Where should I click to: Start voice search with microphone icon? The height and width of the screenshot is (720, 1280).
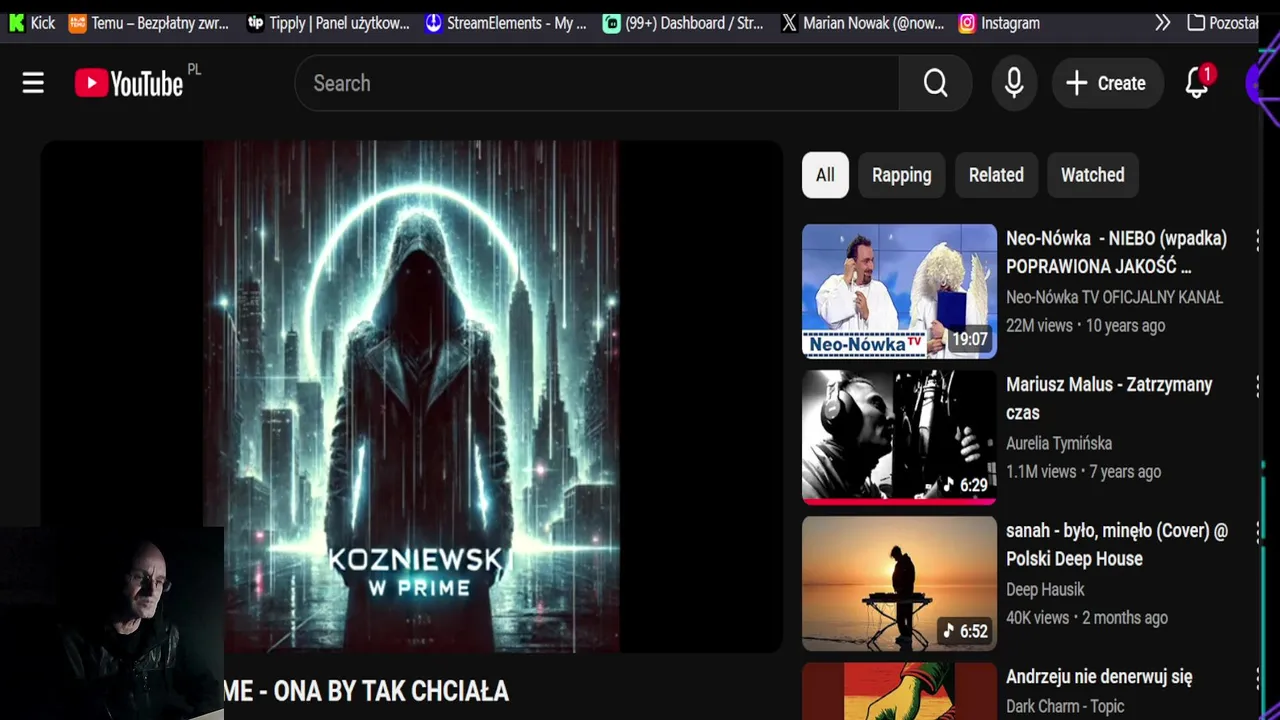click(1014, 83)
